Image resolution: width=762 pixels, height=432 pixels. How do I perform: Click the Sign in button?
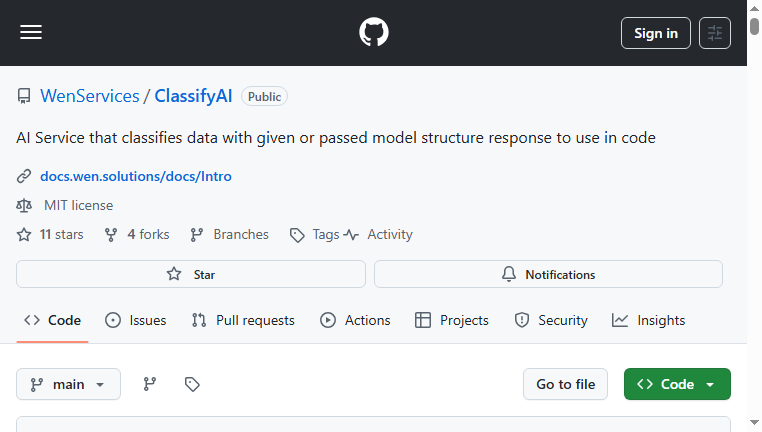[656, 33]
